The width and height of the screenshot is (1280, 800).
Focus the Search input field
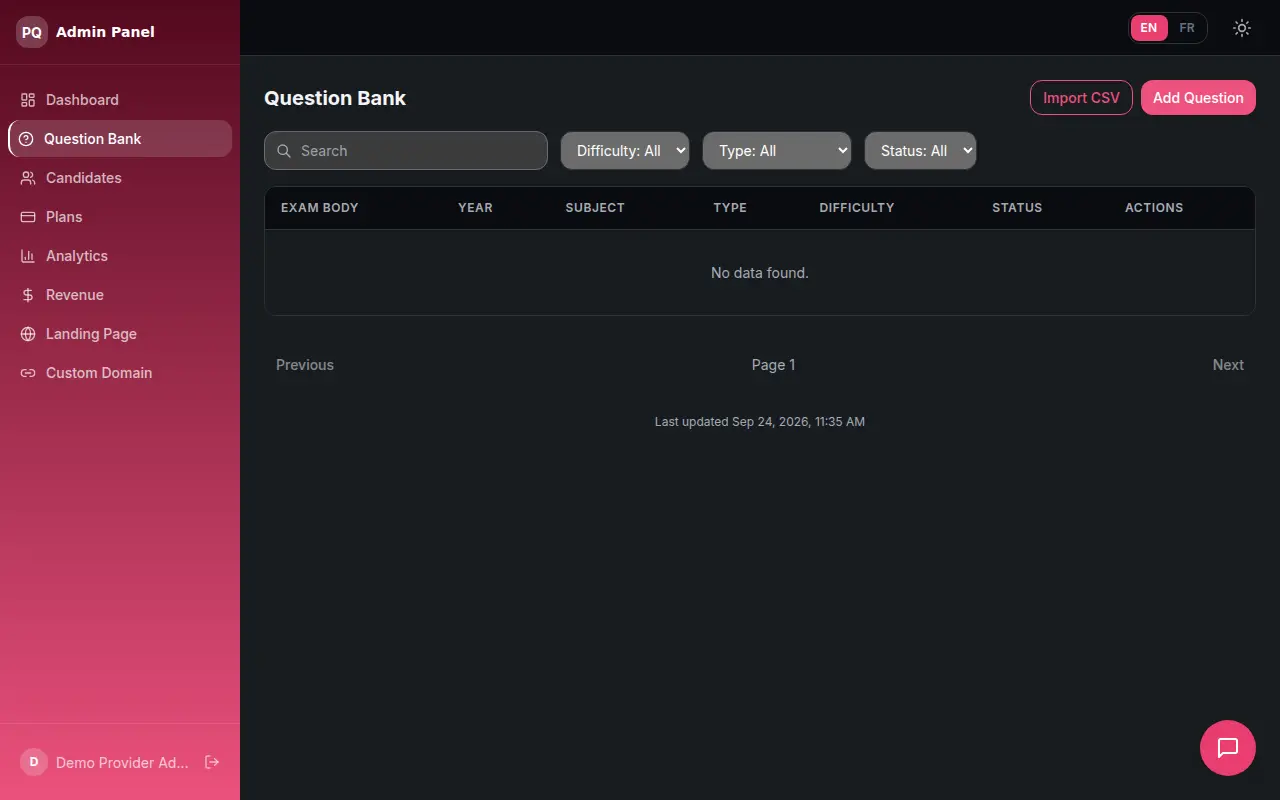tap(406, 151)
